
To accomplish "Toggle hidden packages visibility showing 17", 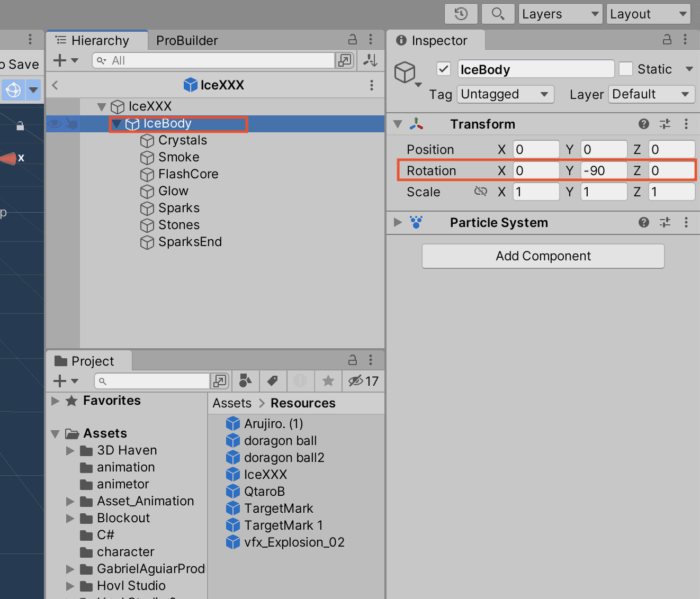I will coord(362,381).
